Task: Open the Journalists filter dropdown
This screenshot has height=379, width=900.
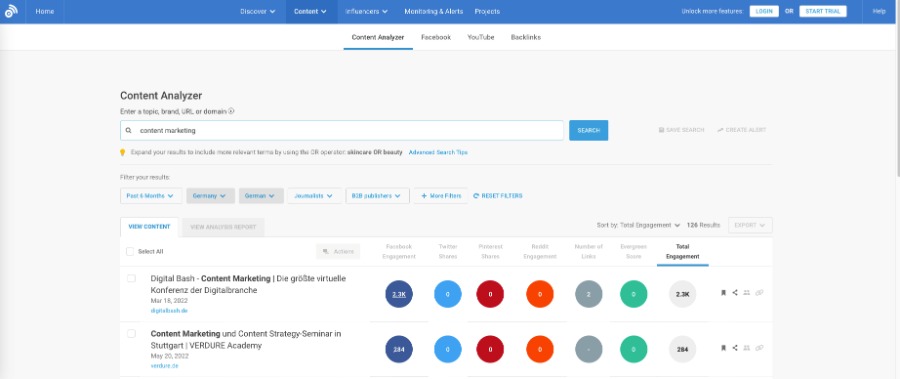Action: pyautogui.click(x=314, y=196)
